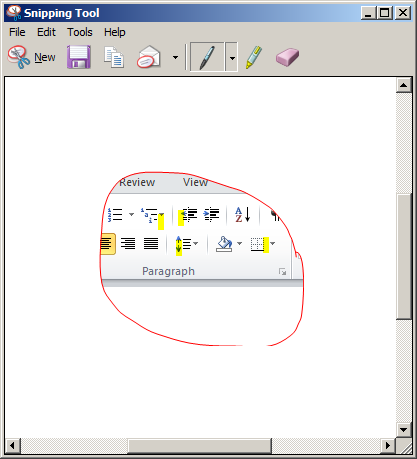The height and width of the screenshot is (459, 417).
Task: Select the Pen tool
Action: click(x=207, y=57)
